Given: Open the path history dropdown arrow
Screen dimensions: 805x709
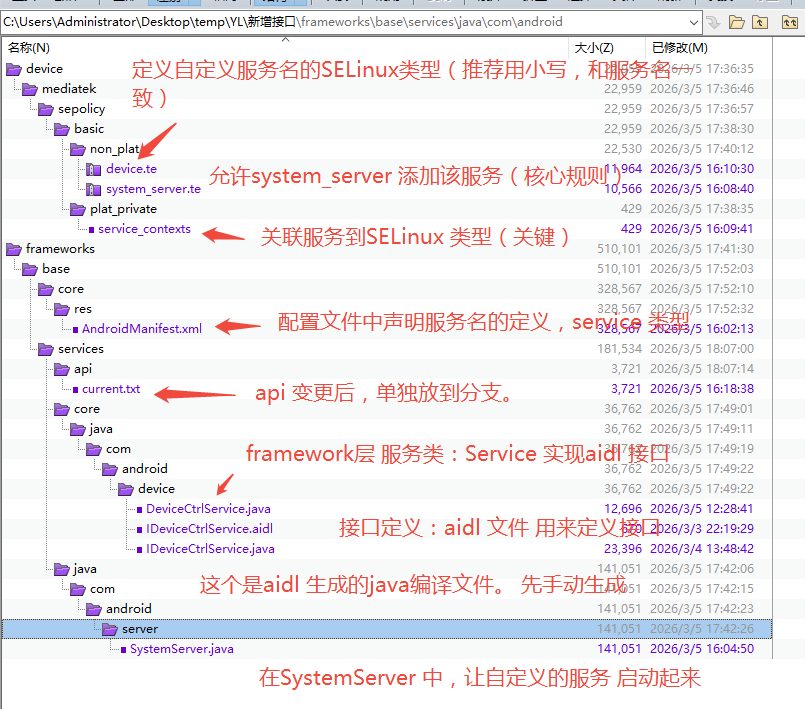Looking at the screenshot, I should click(694, 23).
